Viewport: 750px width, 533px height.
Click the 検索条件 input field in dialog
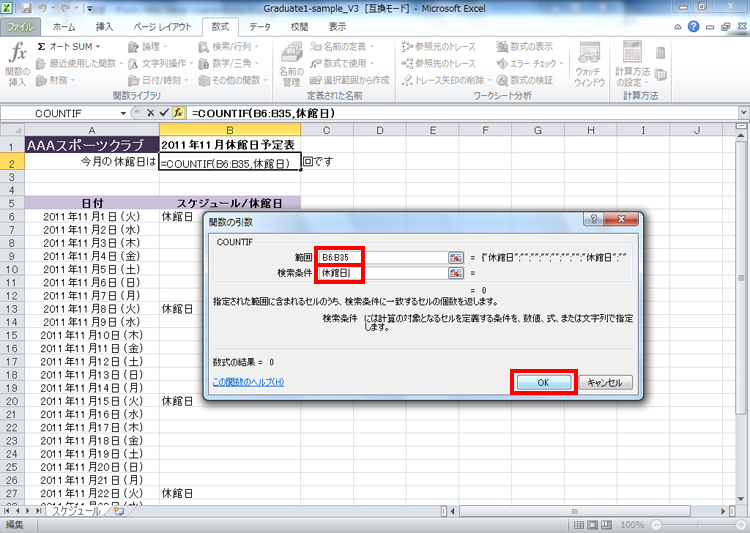coord(384,273)
